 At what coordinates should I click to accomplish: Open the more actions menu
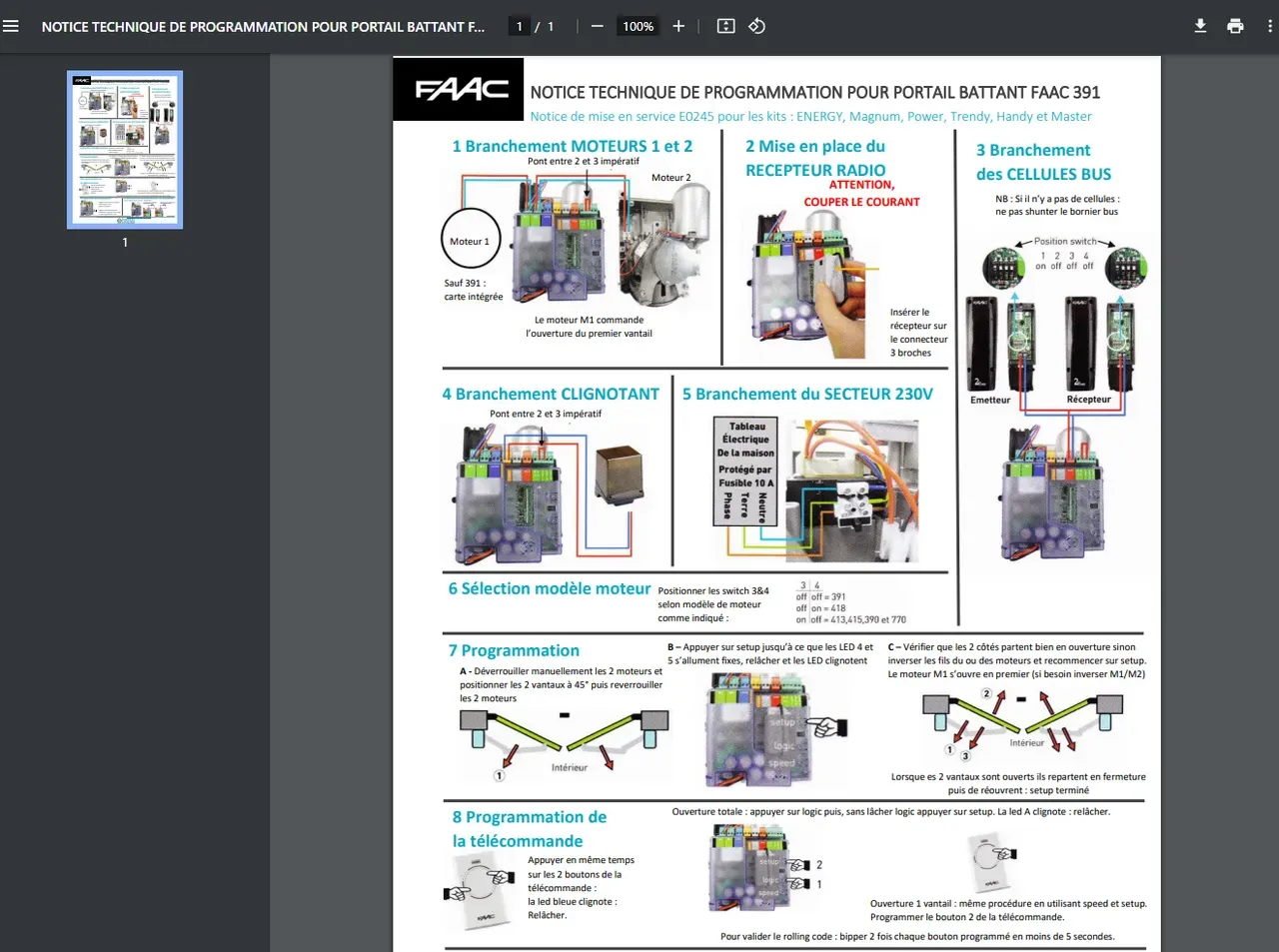click(1270, 26)
